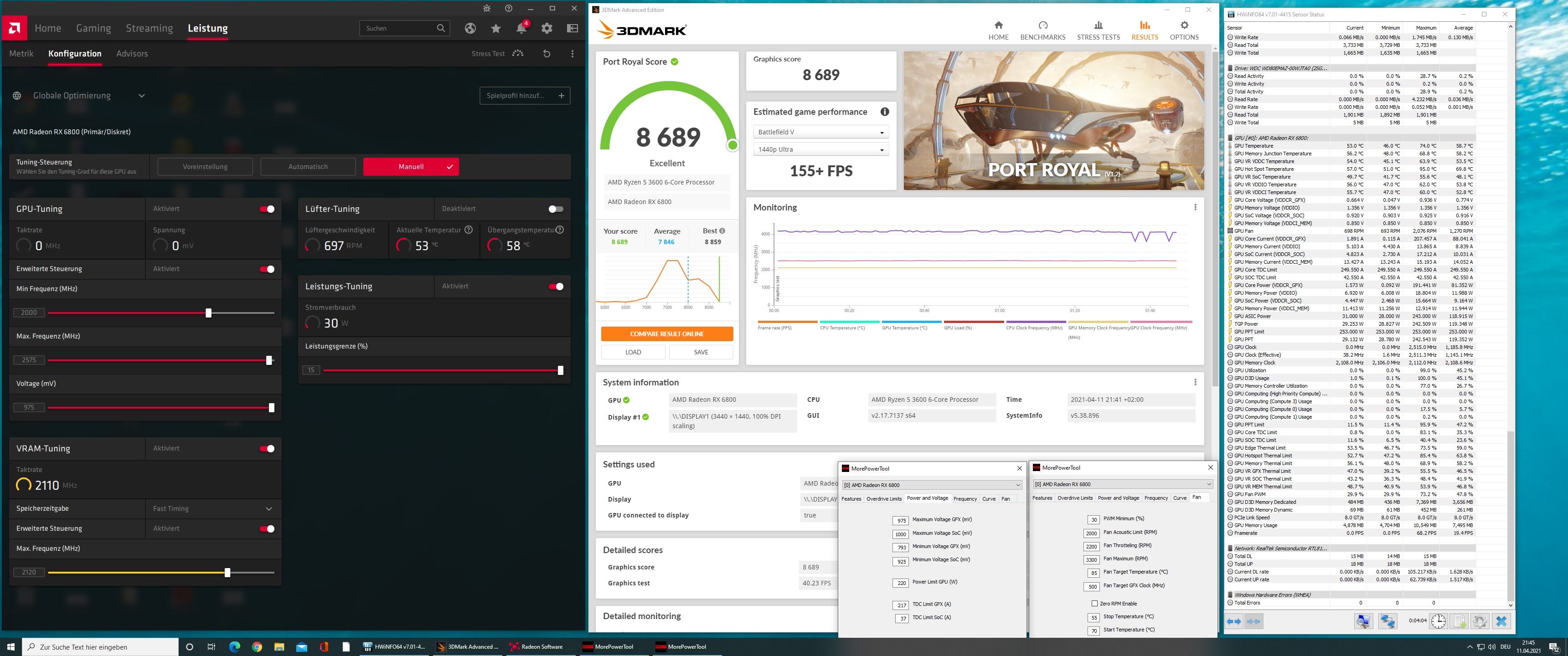Select the Voreinstellung tuning mode
Viewport: 1568px width, 656px height.
click(205, 167)
